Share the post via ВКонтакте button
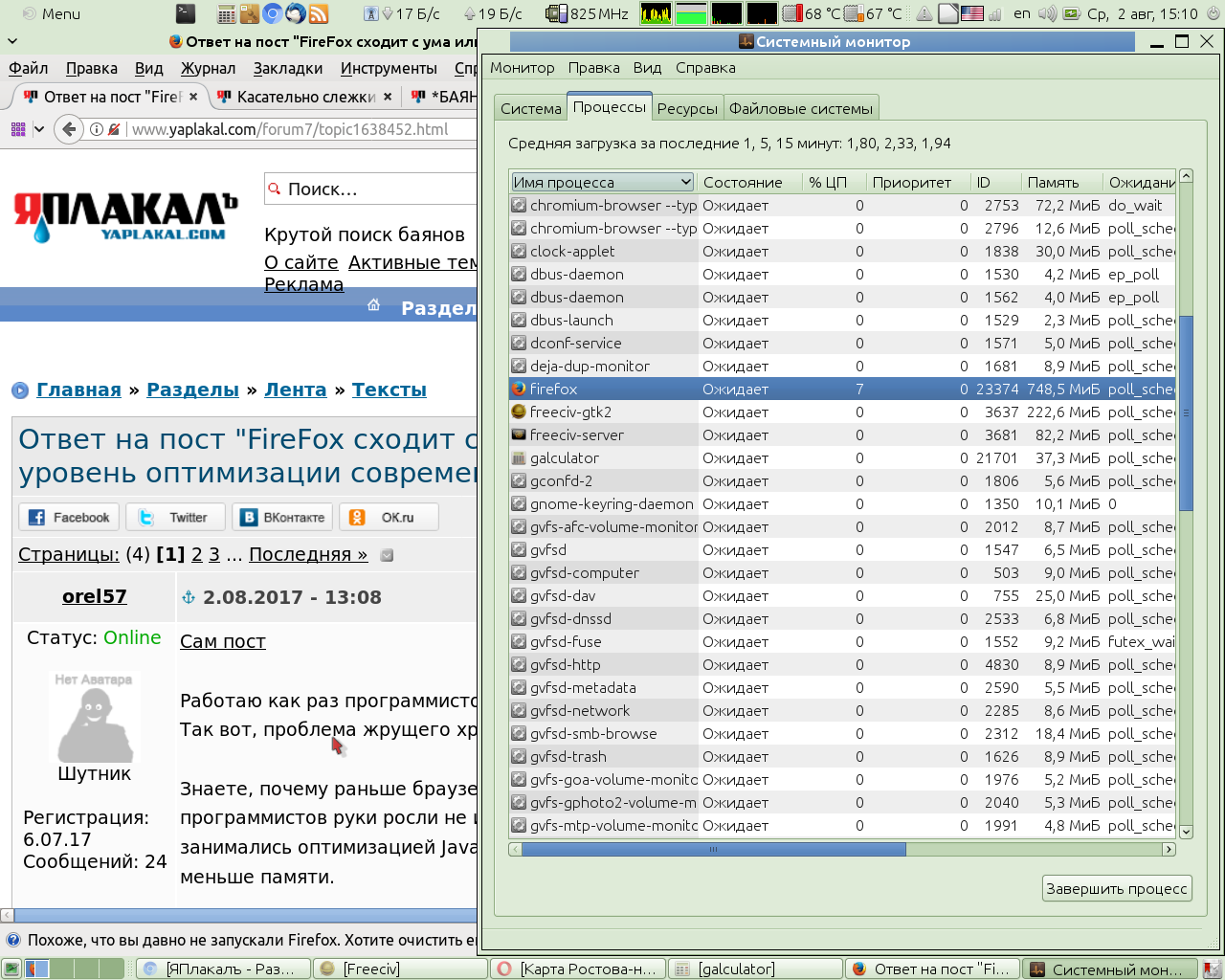Screen dimensions: 1225x980 click(x=283, y=517)
